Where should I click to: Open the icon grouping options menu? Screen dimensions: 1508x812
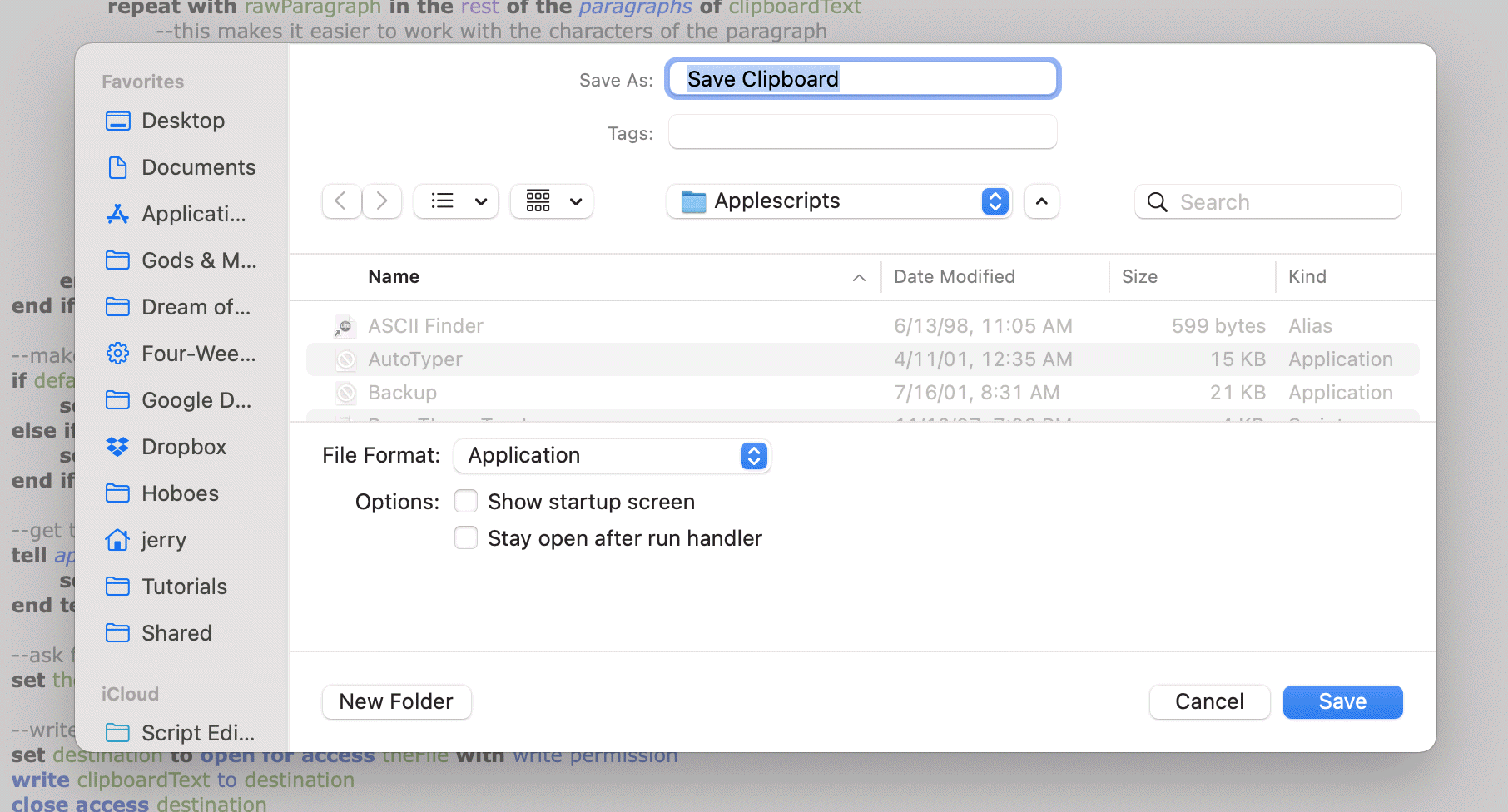pos(552,201)
